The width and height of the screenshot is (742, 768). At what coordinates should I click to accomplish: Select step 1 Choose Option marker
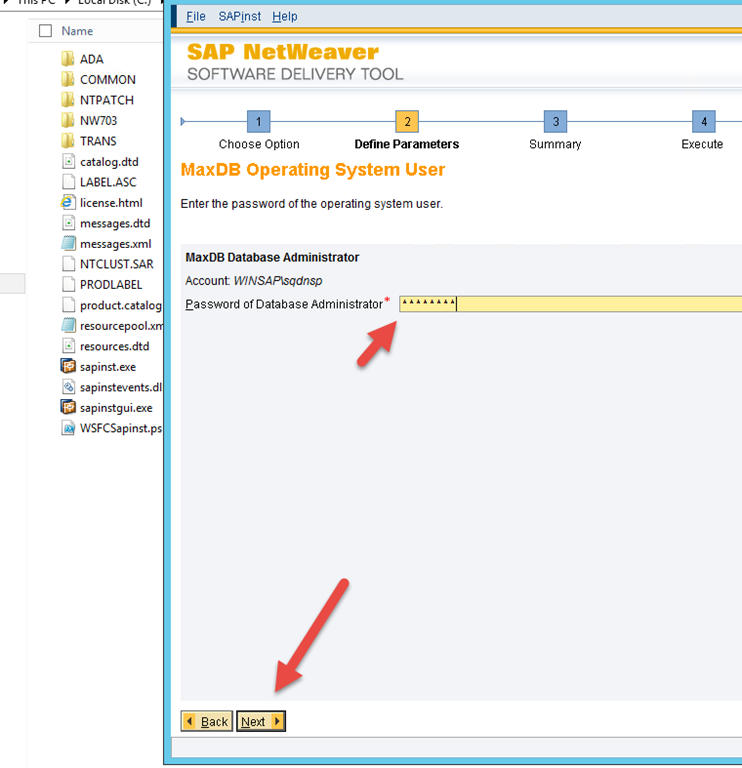[x=258, y=122]
